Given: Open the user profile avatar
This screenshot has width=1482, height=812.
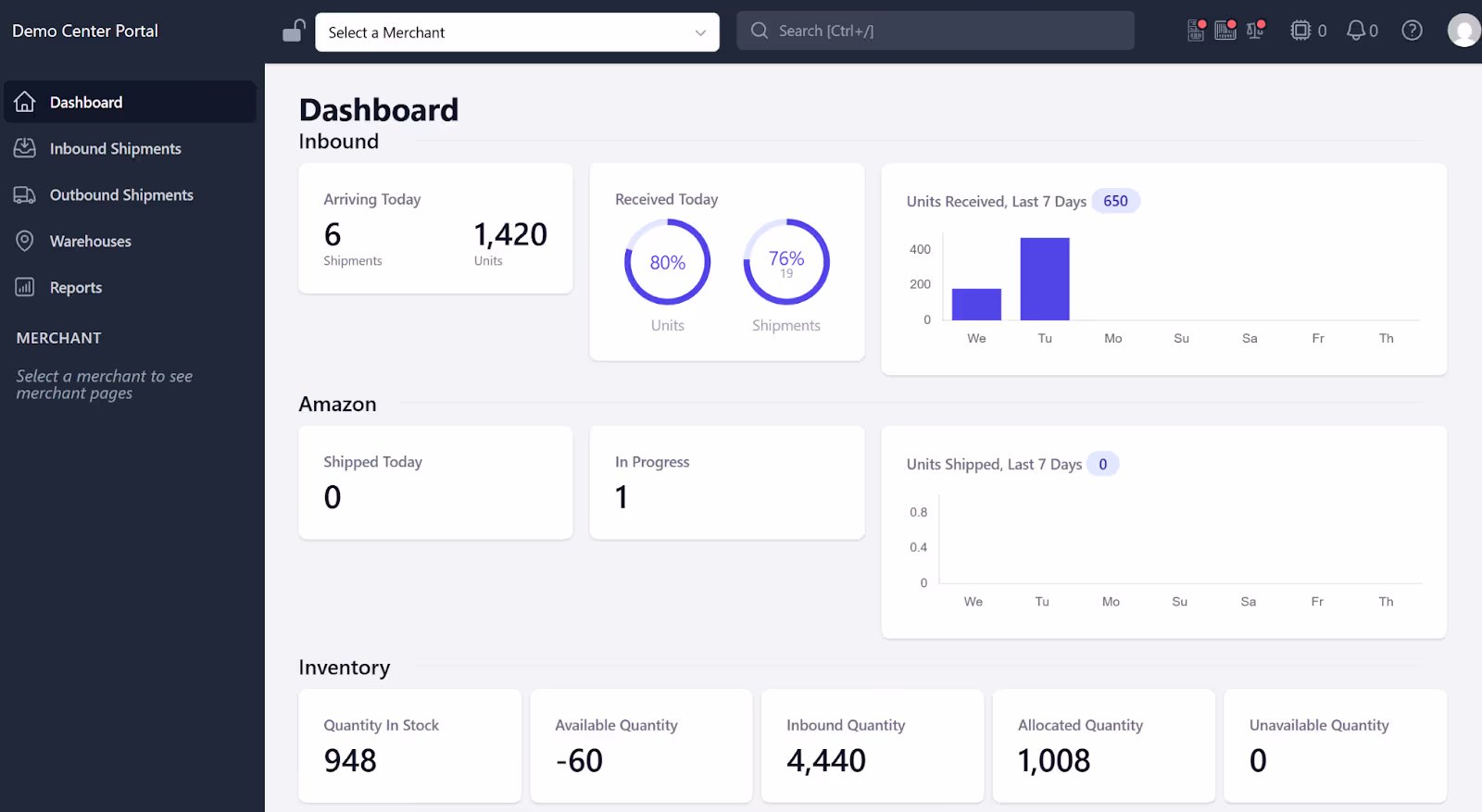Looking at the screenshot, I should [x=1463, y=31].
